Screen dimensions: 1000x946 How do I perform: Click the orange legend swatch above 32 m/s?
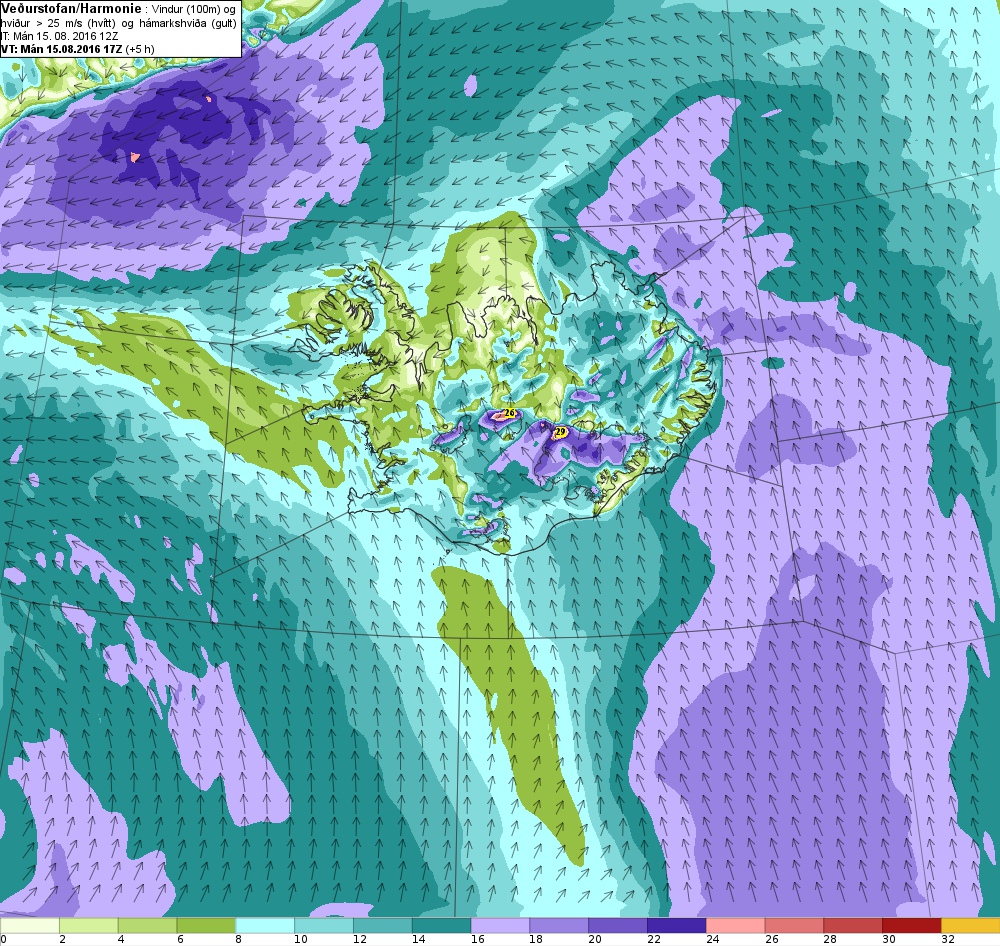tap(970, 926)
